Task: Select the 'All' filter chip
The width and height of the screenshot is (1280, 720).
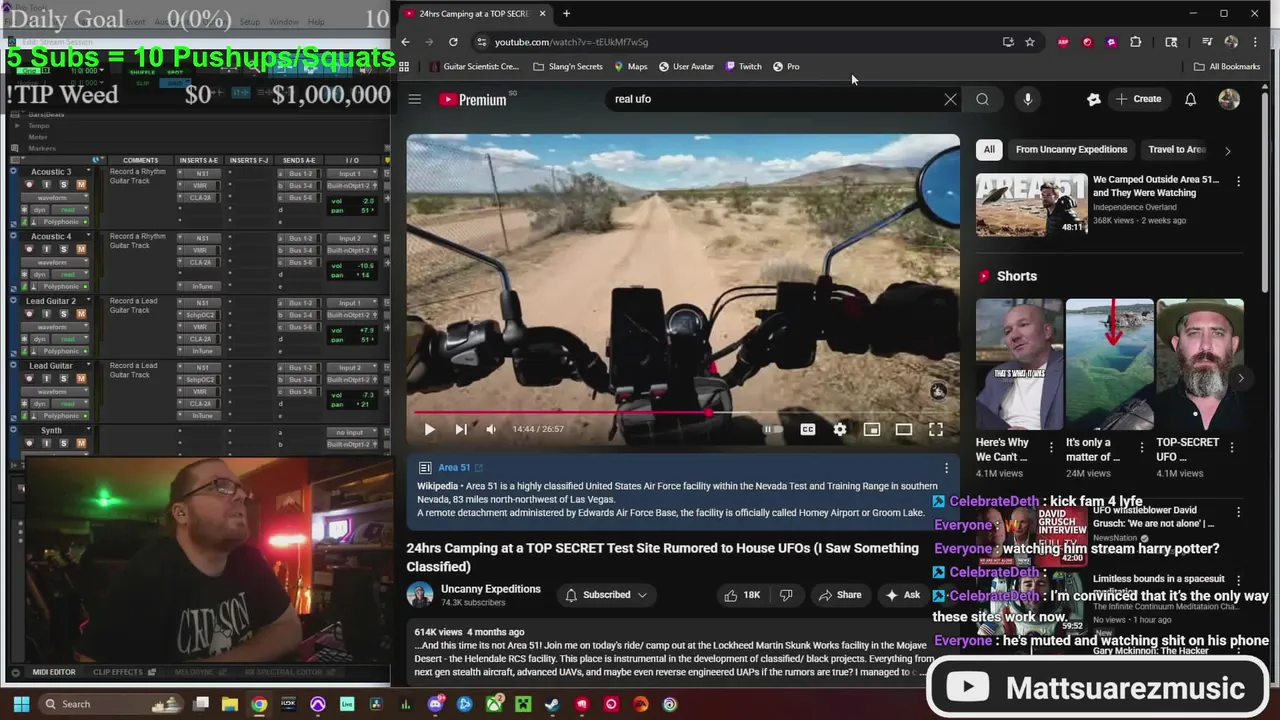Action: coord(989,150)
